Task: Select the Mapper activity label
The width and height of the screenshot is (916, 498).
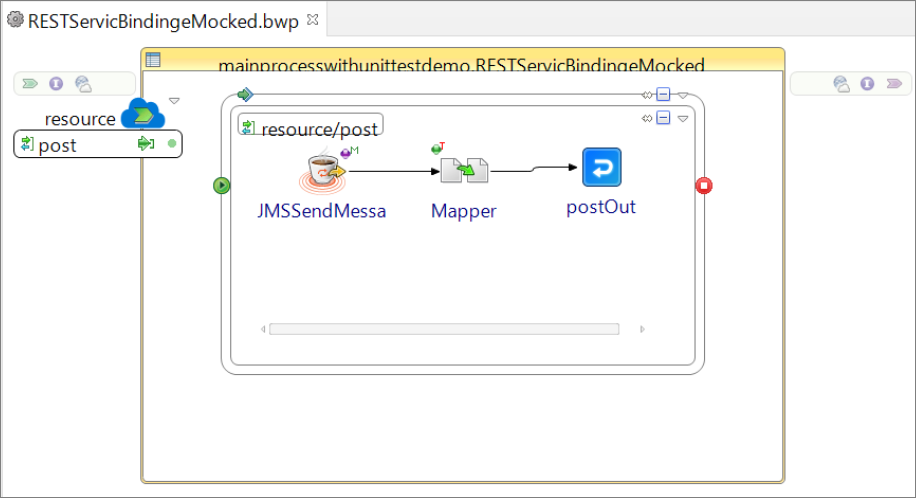Action: pyautogui.click(x=464, y=212)
